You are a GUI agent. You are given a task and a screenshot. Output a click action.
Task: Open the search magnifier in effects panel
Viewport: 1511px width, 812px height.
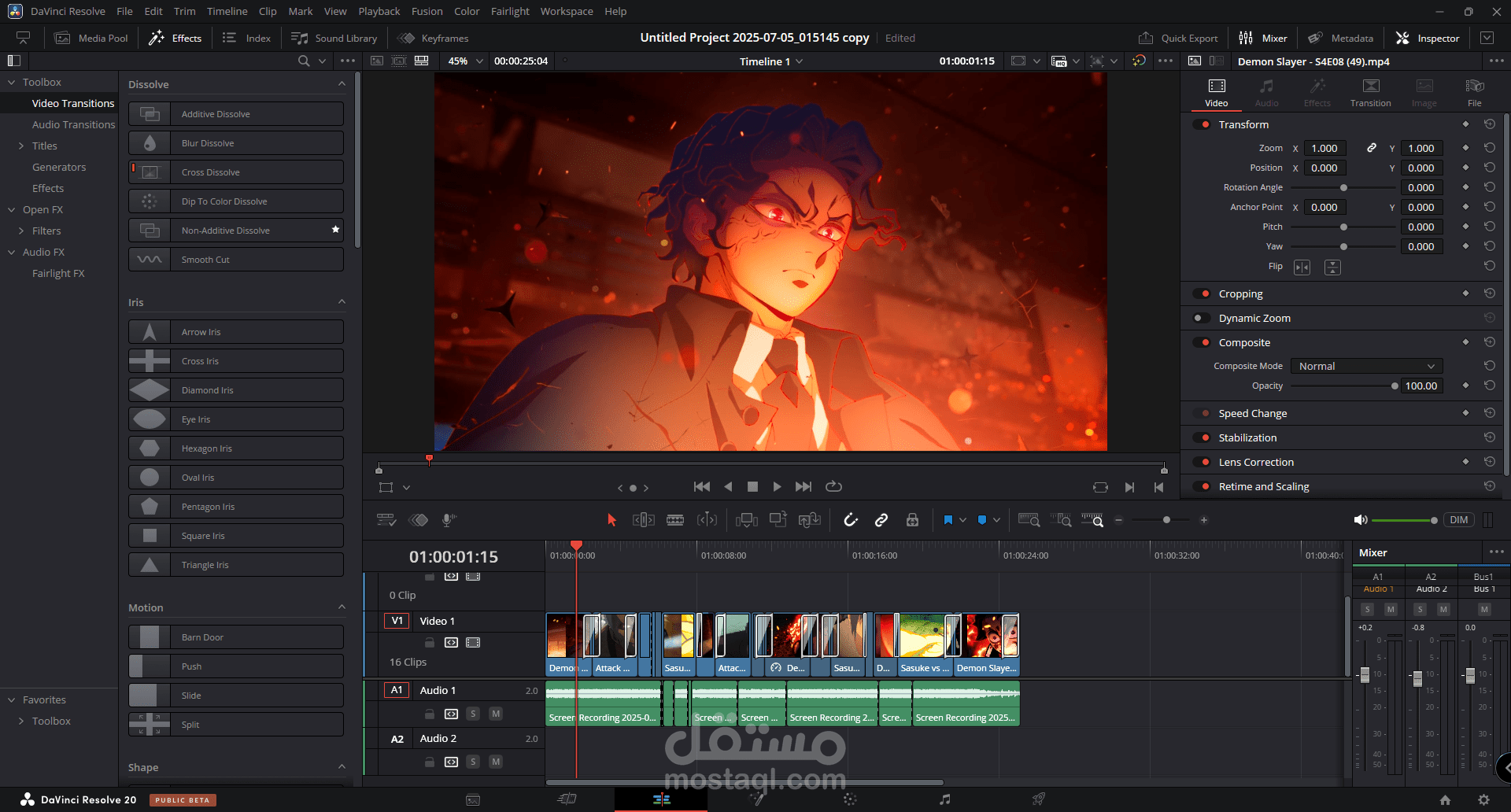tap(304, 61)
